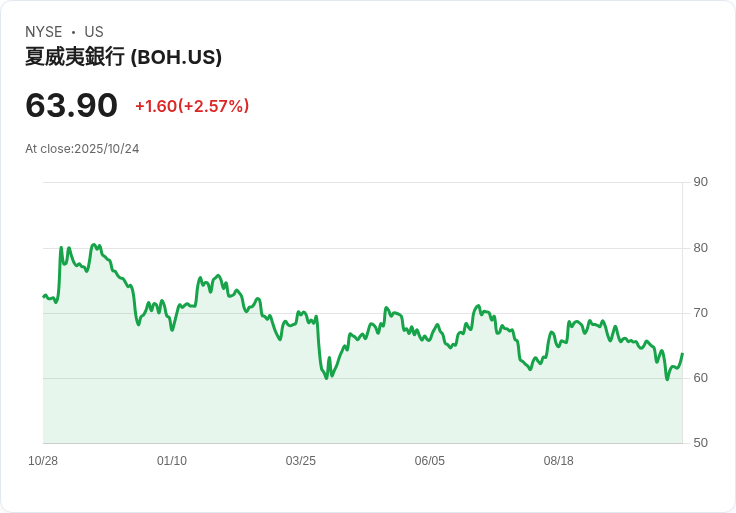Click the chart dip near 60 in October

click(x=667, y=379)
